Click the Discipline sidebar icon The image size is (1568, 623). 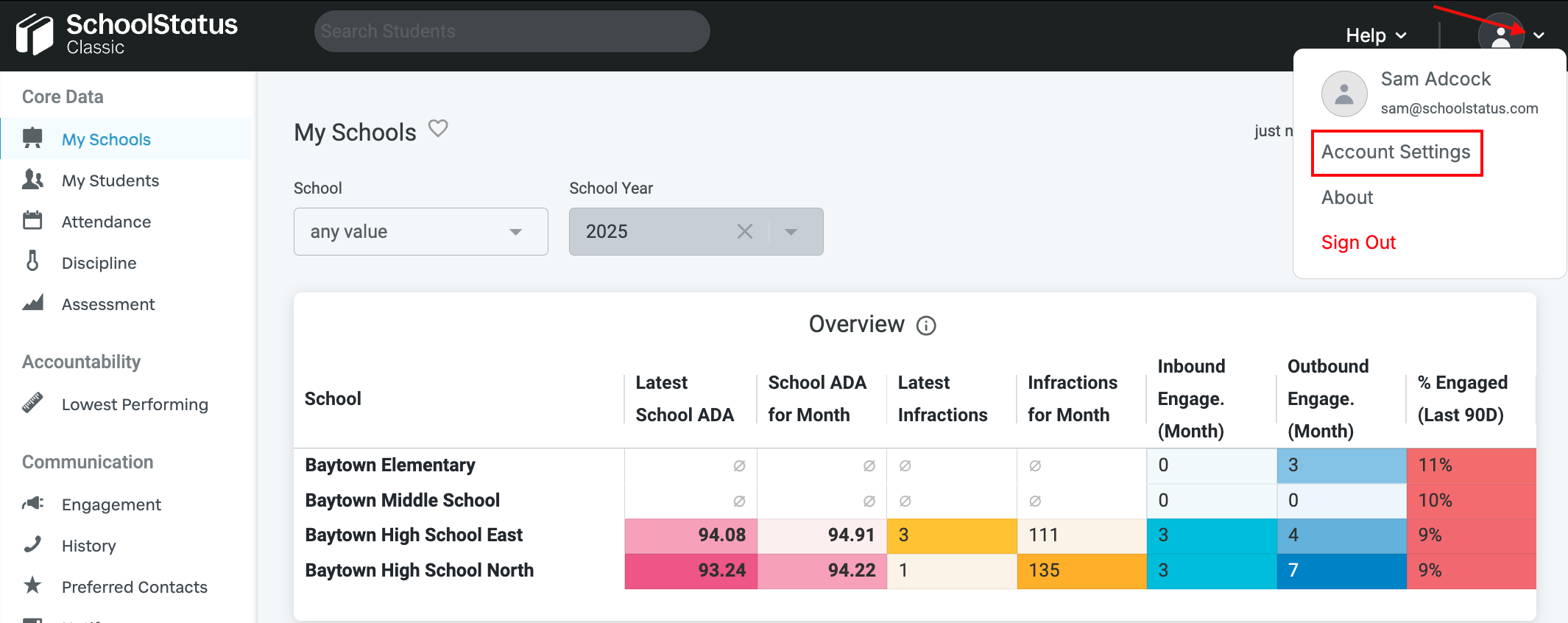pos(32,261)
